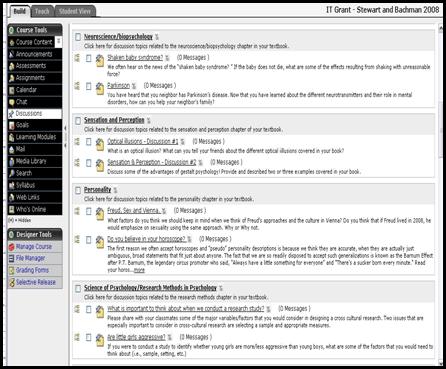Open the Who's Online icon

(12, 209)
